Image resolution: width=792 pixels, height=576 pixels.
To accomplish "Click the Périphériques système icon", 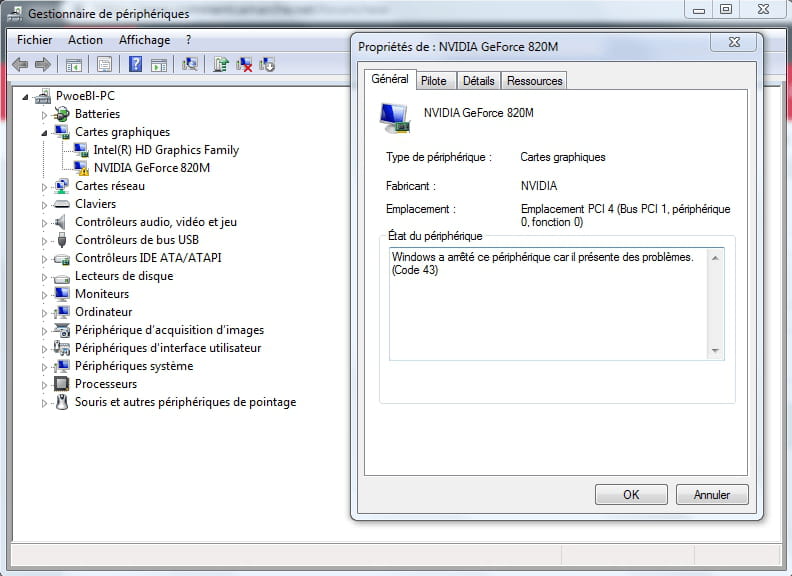I will pyautogui.click(x=62, y=366).
